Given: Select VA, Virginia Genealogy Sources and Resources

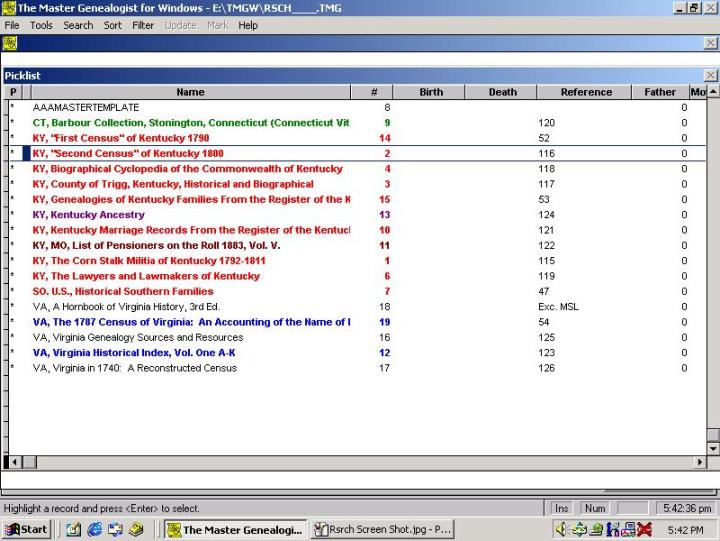Looking at the screenshot, I should coord(357,338).
